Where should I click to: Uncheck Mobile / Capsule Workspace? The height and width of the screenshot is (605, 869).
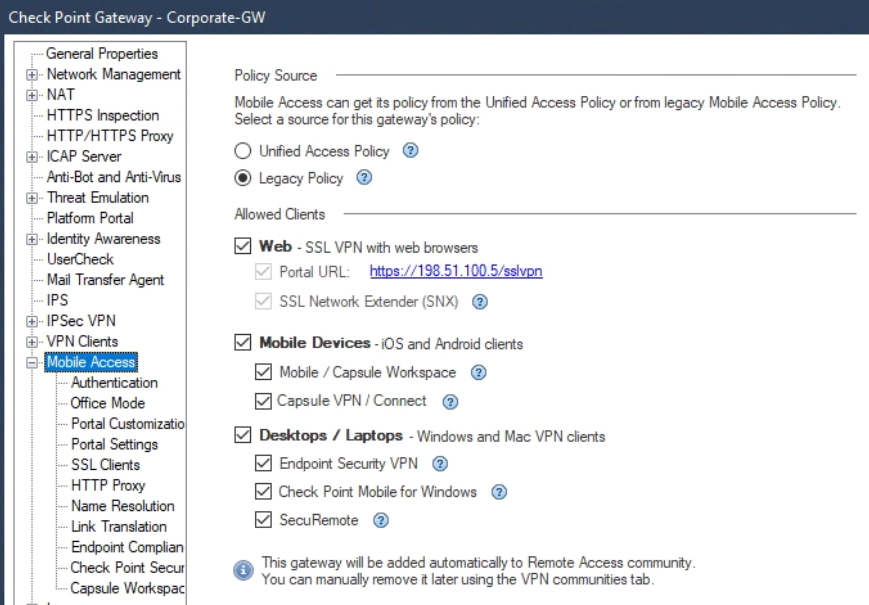pyautogui.click(x=263, y=372)
